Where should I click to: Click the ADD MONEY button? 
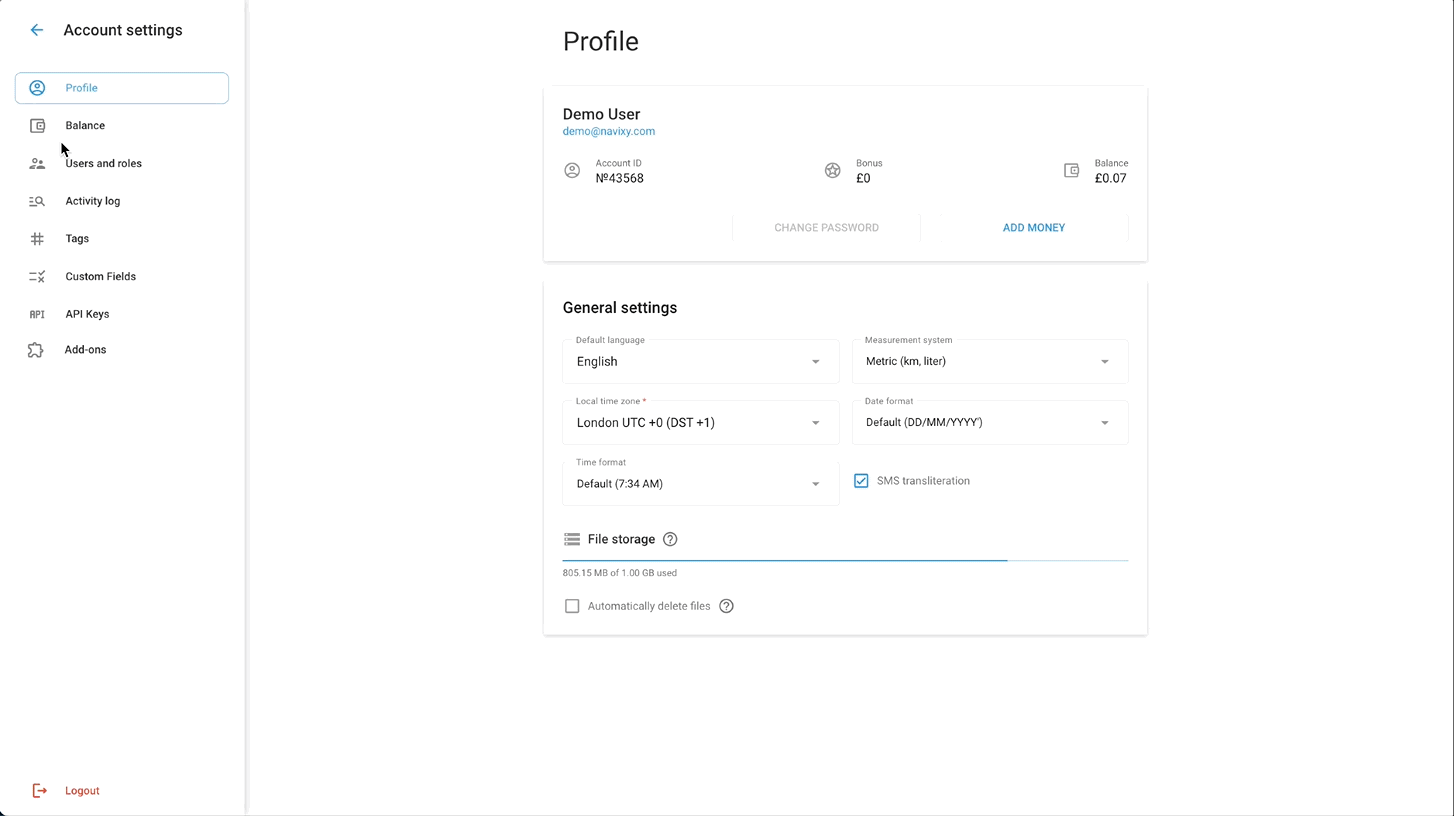point(1034,228)
